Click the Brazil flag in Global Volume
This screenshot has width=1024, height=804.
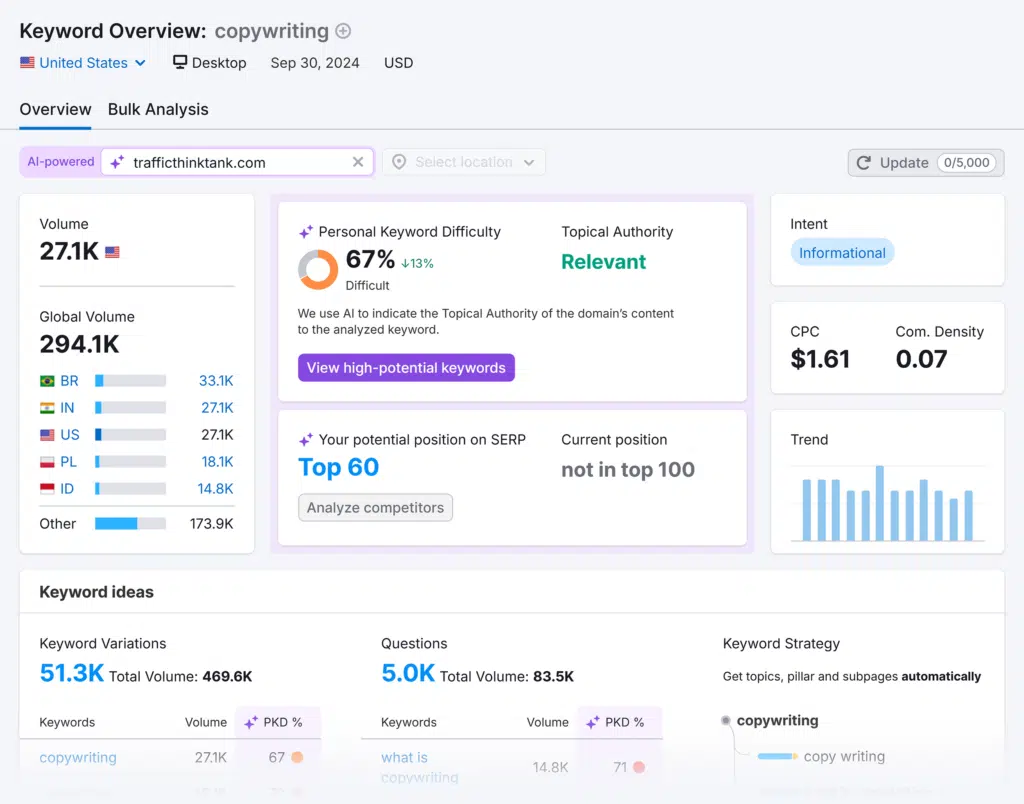coord(47,381)
